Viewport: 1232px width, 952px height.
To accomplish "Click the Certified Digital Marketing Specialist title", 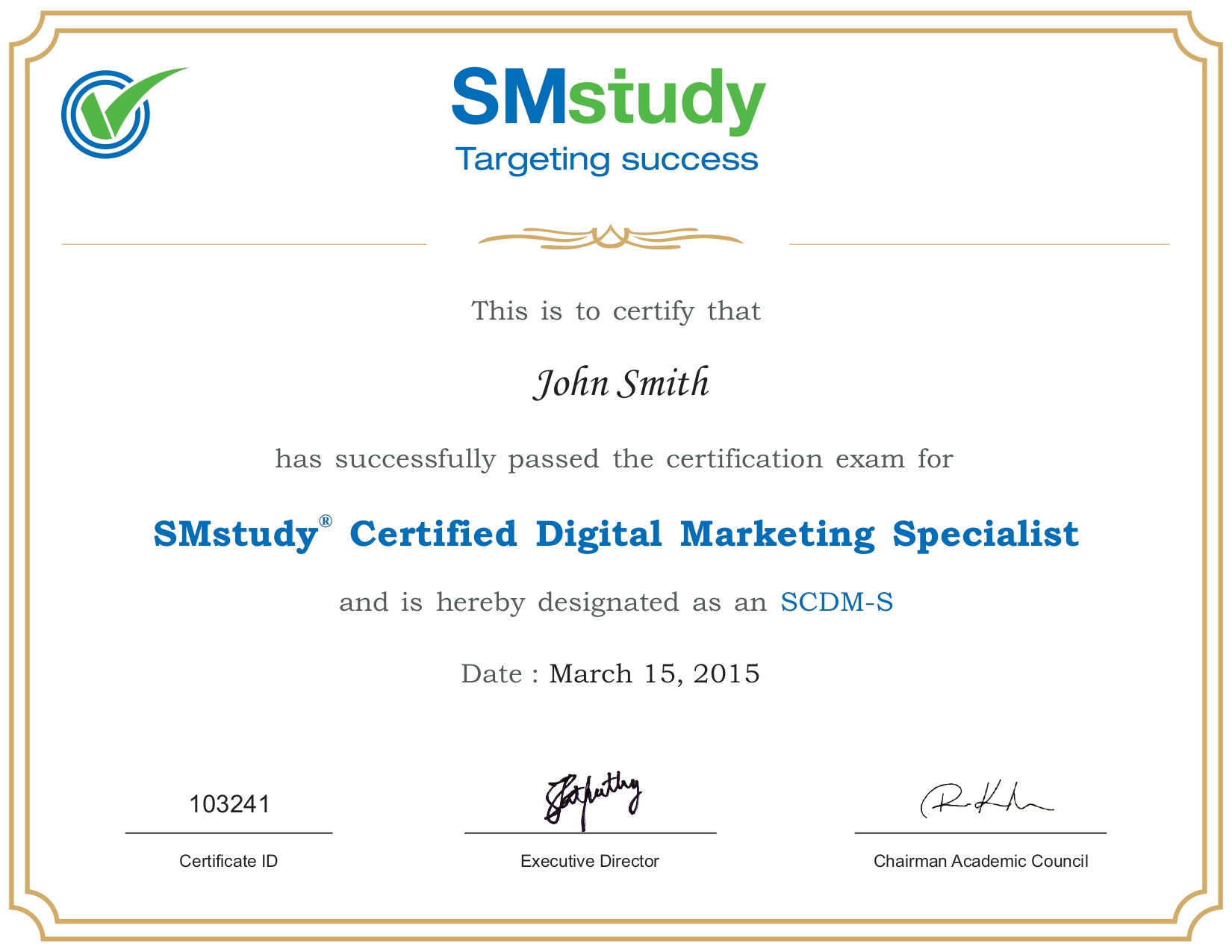I will (616, 535).
